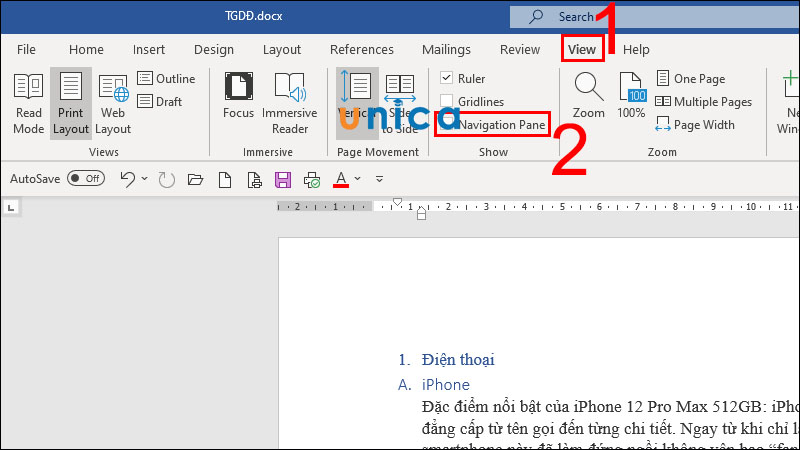The width and height of the screenshot is (800, 450).
Task: Open the Immersive Reader
Action: click(x=289, y=103)
